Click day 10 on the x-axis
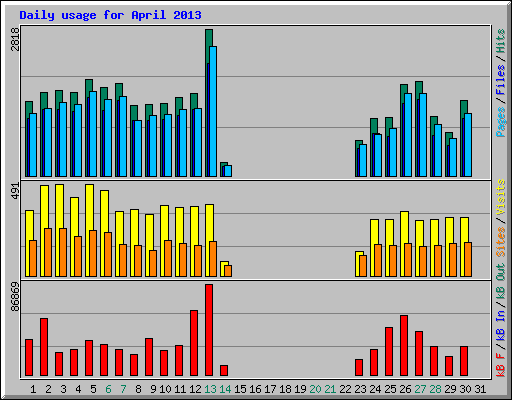 [165, 389]
